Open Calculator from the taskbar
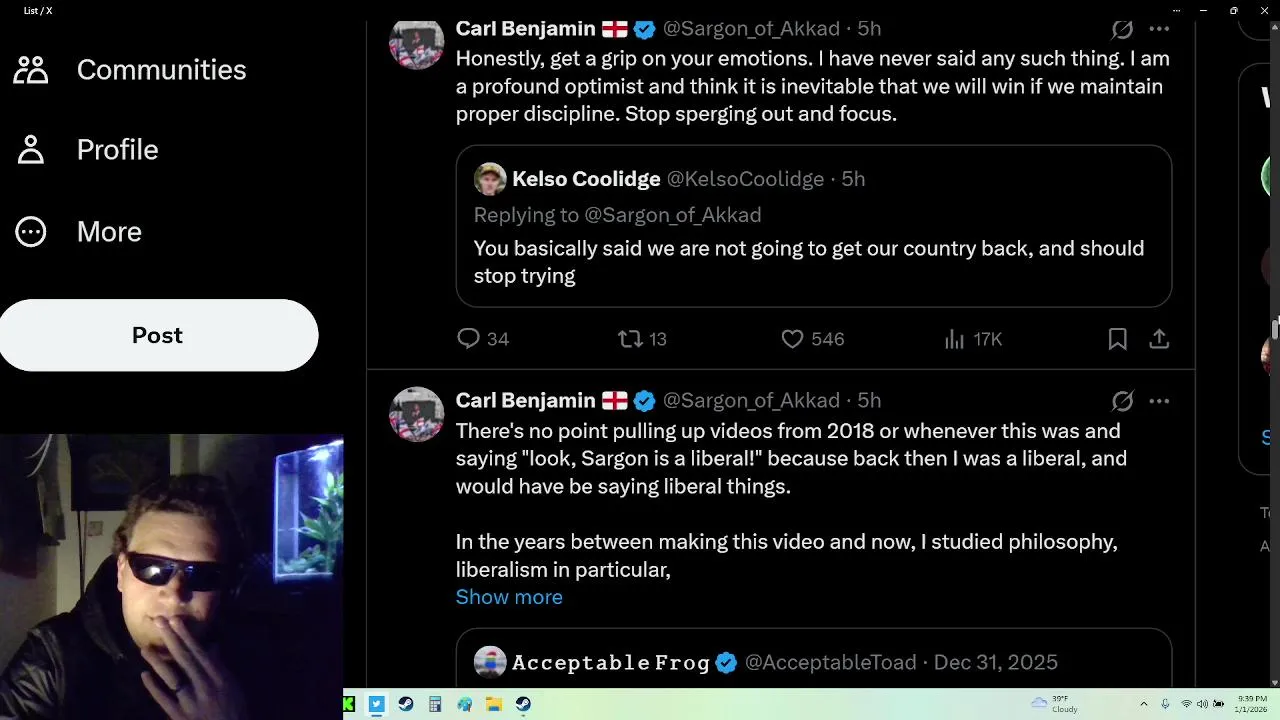This screenshot has height=720, width=1280. [435, 704]
